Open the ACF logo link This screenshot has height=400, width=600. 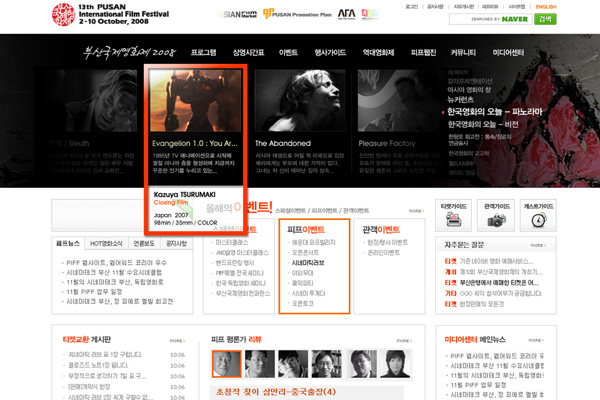point(370,14)
